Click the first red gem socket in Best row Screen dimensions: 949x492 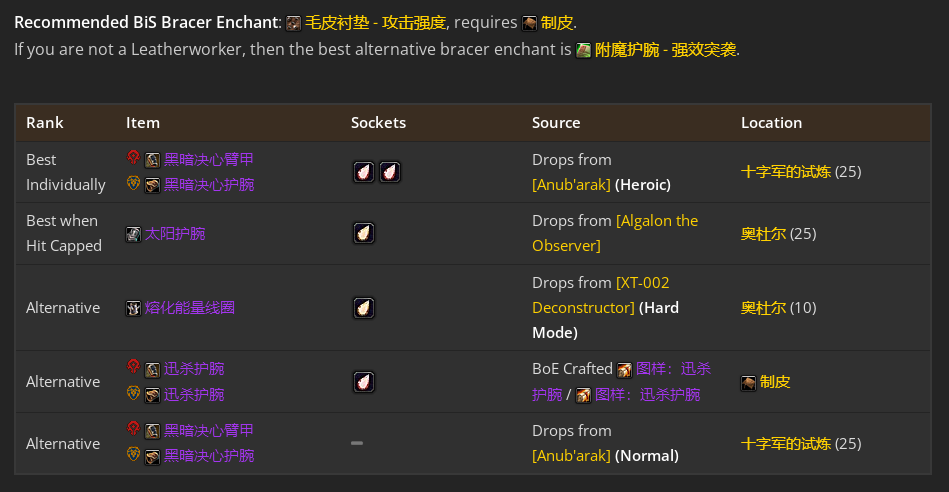[x=364, y=172]
